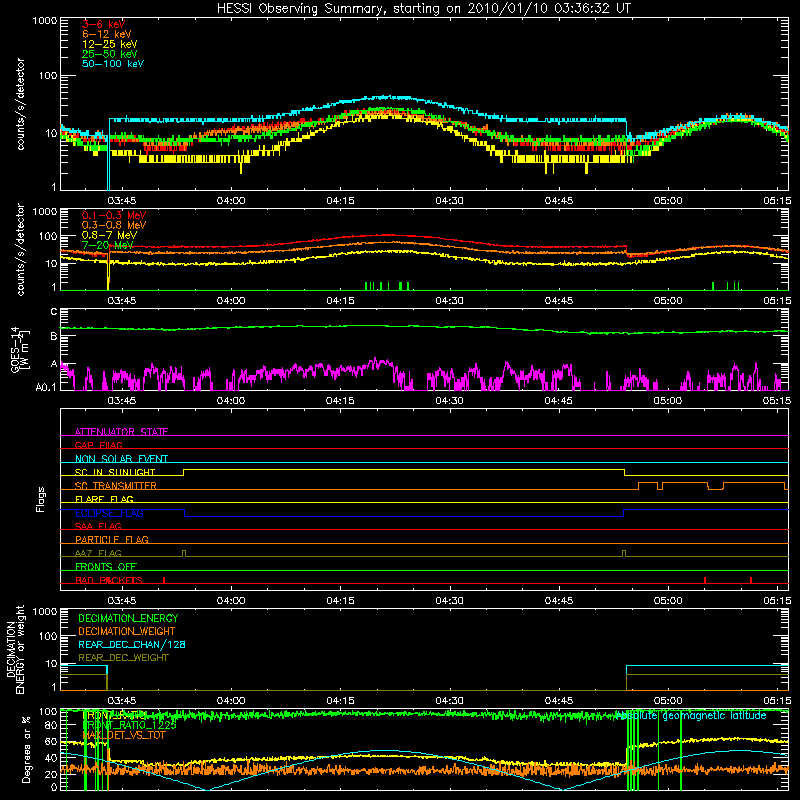Click the 0.1-0.3 MeV legend entry
Screen dimensions: 800x800
tap(114, 215)
